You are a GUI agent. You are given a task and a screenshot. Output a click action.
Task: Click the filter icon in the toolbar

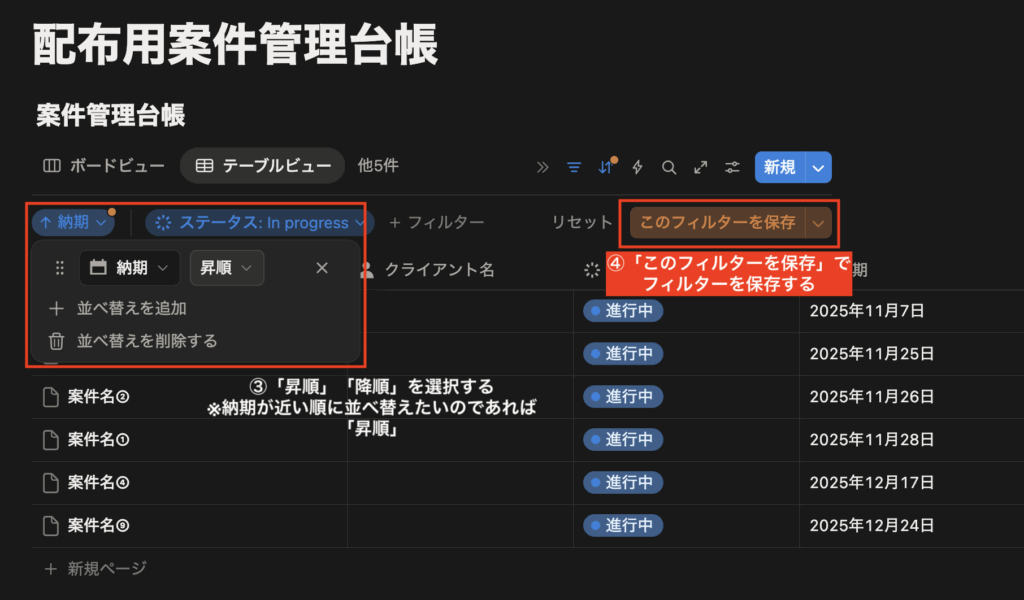pyautogui.click(x=574, y=167)
